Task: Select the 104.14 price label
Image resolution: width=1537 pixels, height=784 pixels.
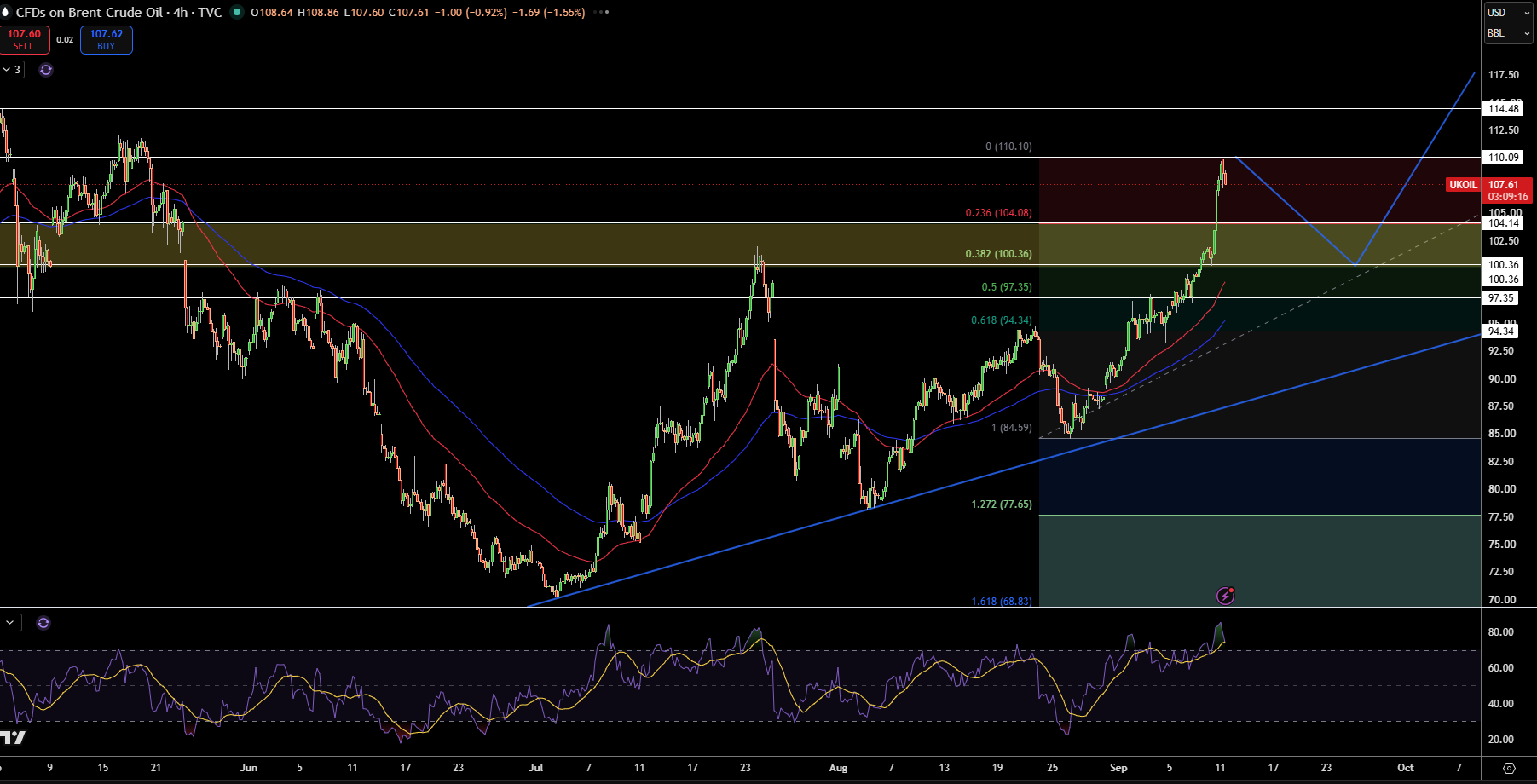Action: pyautogui.click(x=1504, y=223)
